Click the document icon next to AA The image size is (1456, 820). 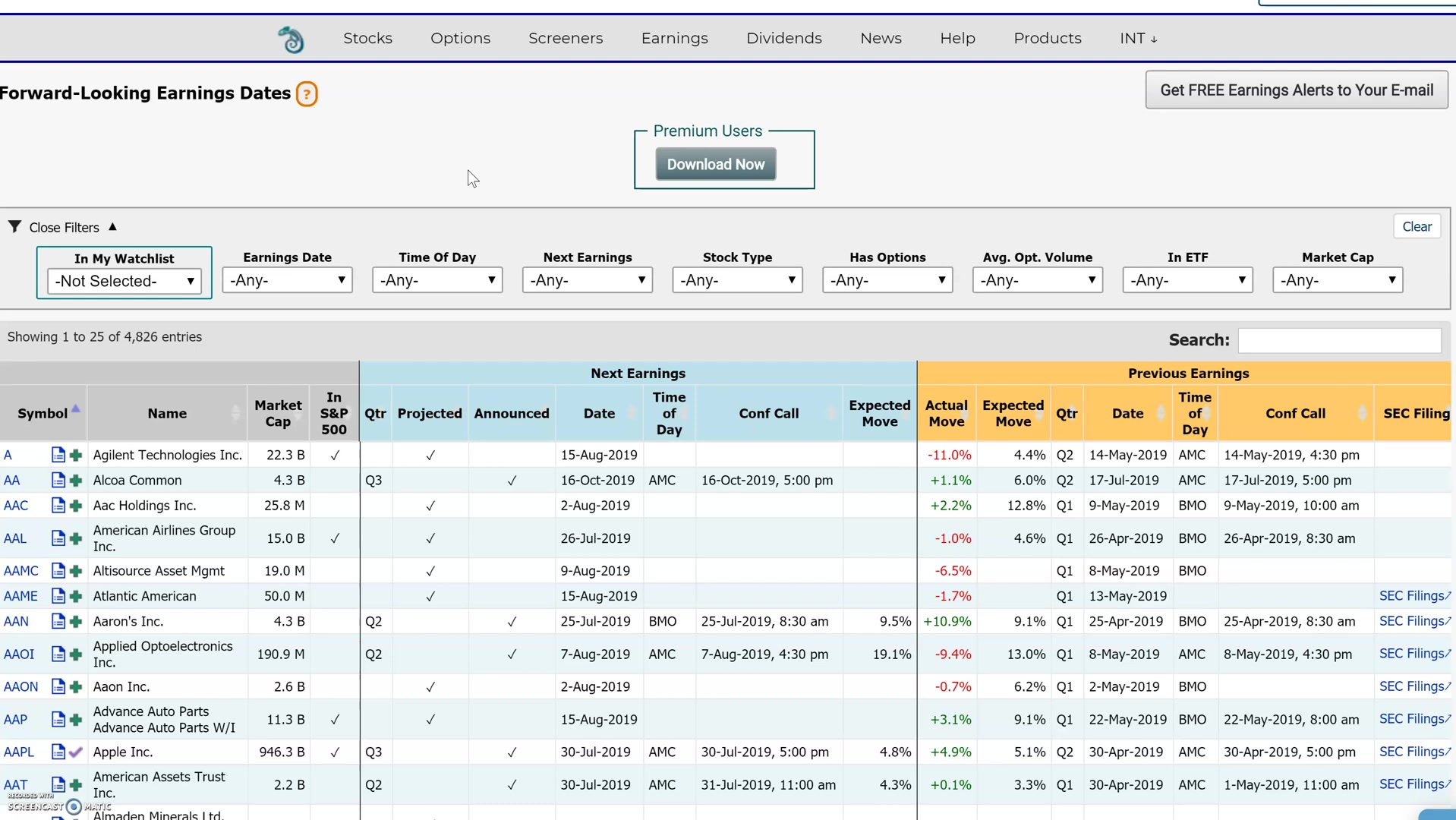tap(58, 480)
